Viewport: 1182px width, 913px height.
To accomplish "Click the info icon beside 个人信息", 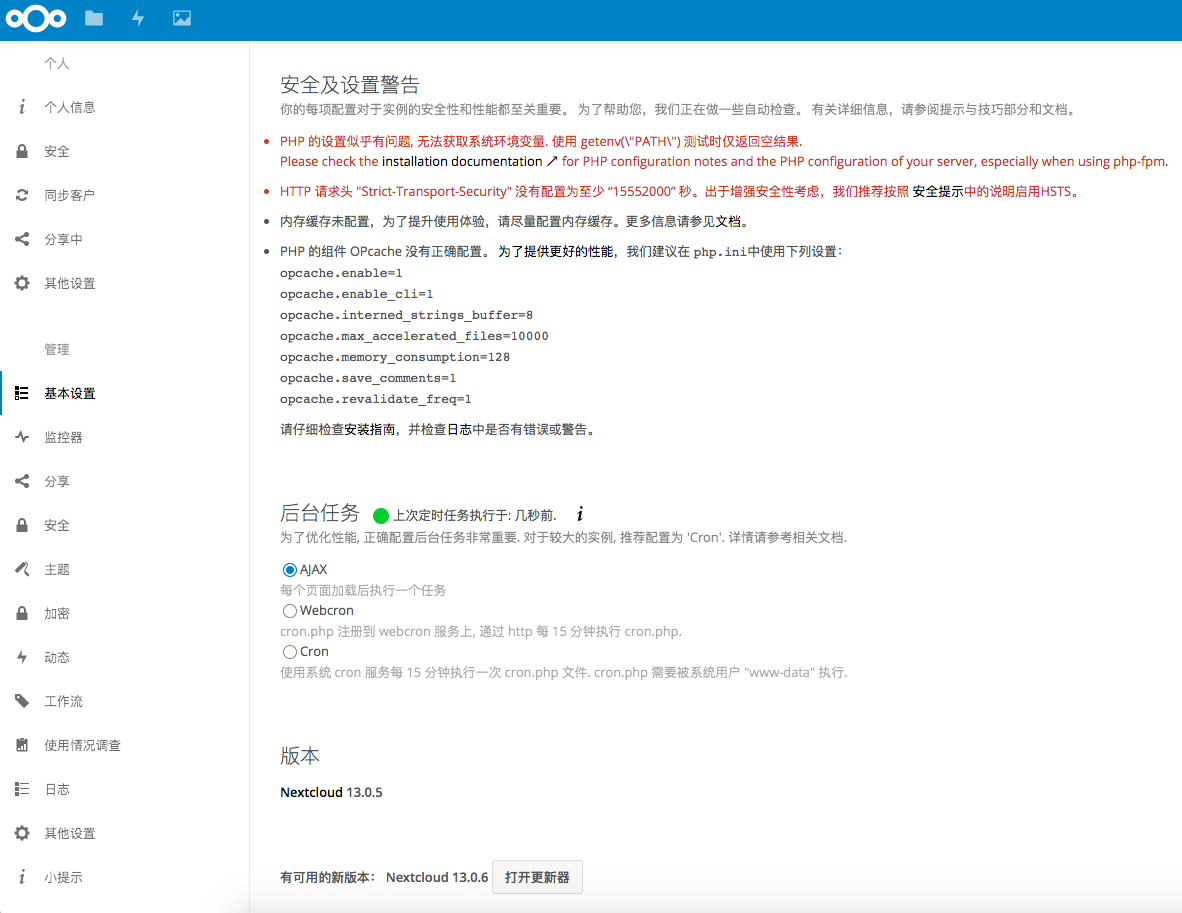I will [22, 107].
